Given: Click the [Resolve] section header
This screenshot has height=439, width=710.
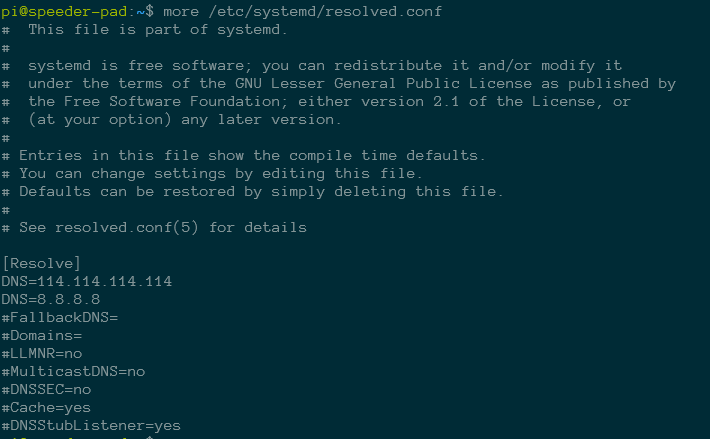Looking at the screenshot, I should tap(41, 263).
